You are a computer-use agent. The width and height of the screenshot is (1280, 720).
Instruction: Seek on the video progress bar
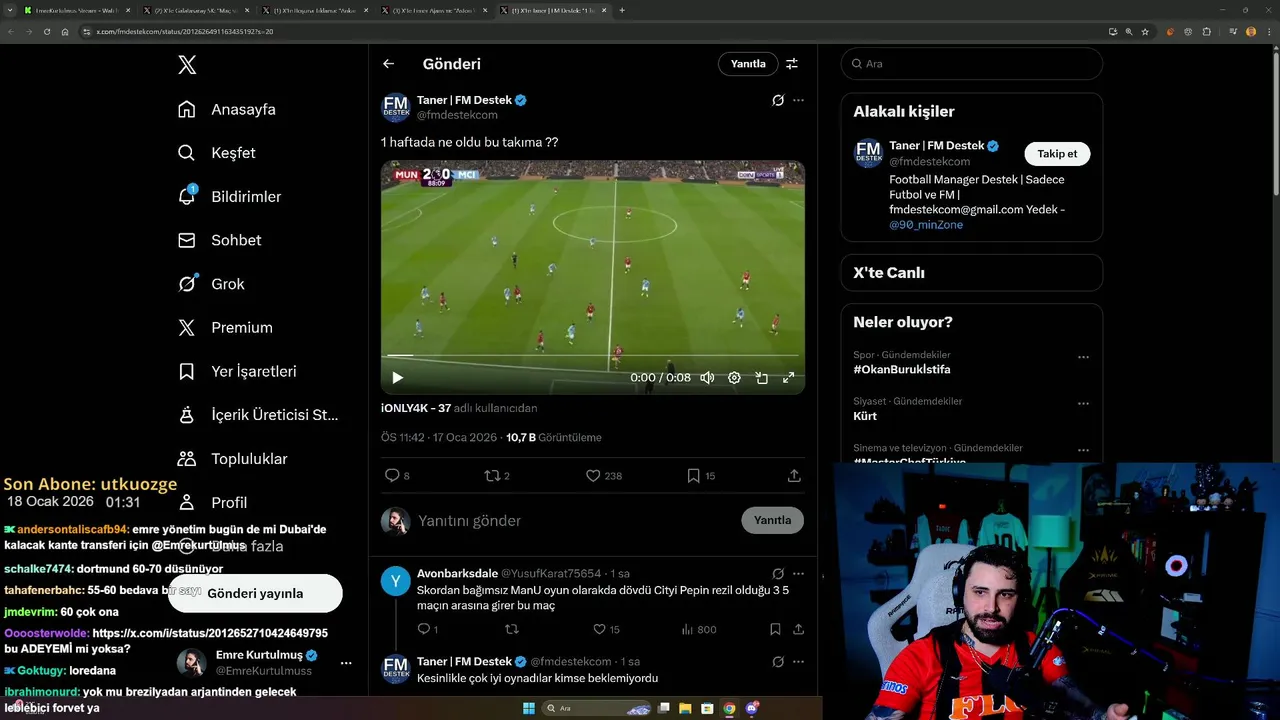click(x=592, y=355)
